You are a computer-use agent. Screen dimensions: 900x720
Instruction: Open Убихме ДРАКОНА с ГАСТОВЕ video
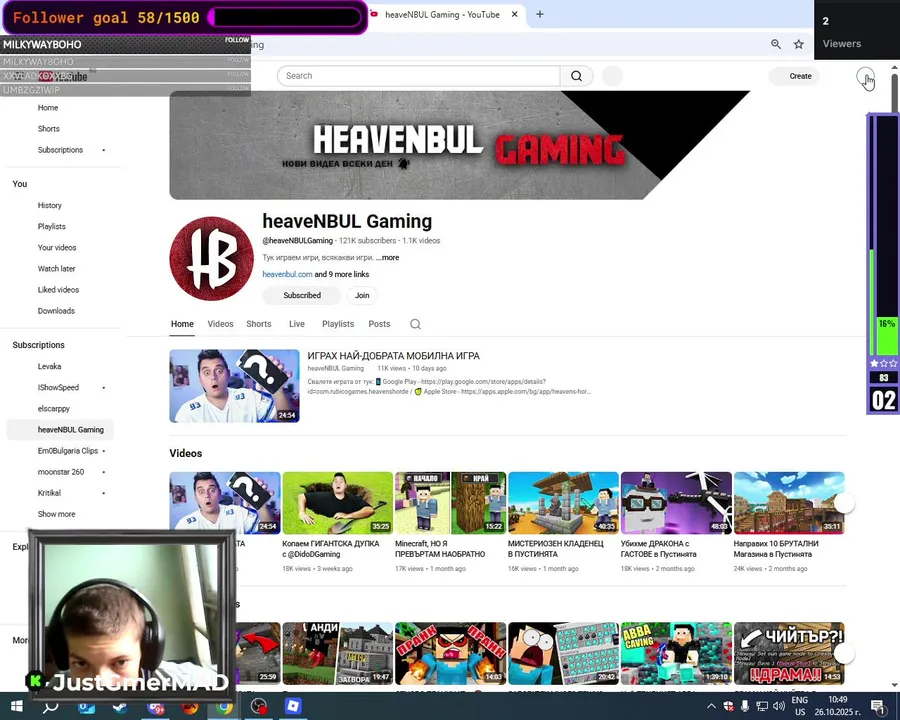(676, 503)
